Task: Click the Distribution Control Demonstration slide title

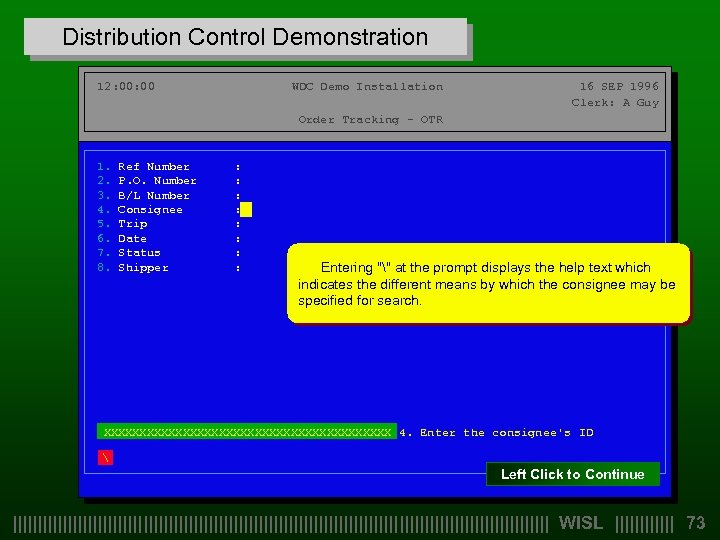Action: click(x=245, y=37)
